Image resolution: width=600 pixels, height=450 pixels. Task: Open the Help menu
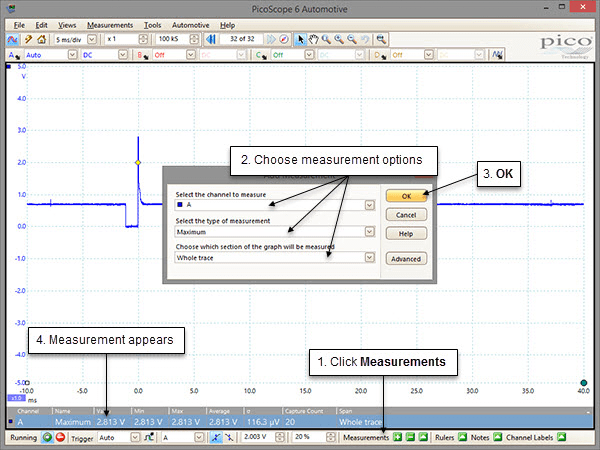click(227, 25)
